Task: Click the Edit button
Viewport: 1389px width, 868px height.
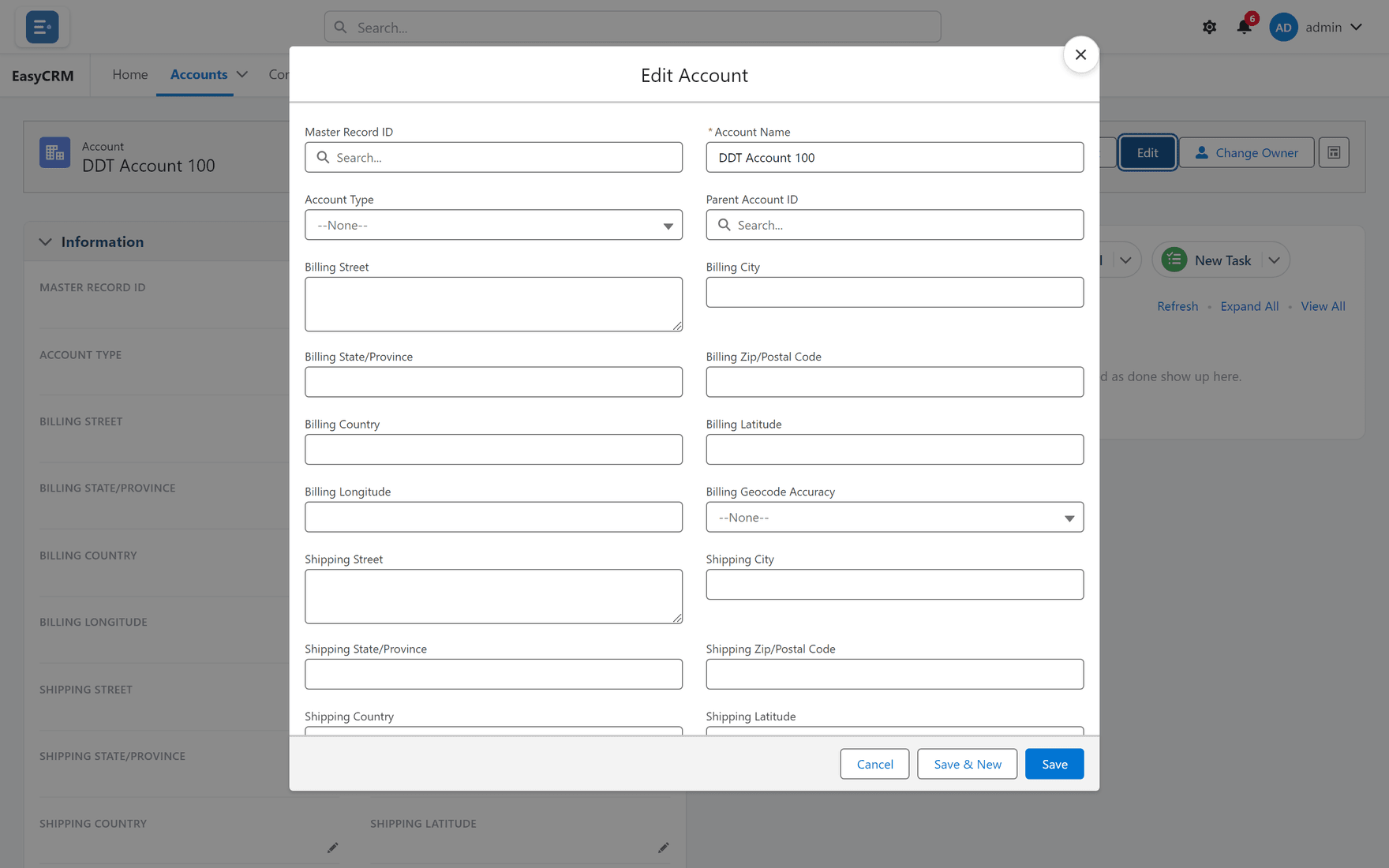Action: (1148, 152)
